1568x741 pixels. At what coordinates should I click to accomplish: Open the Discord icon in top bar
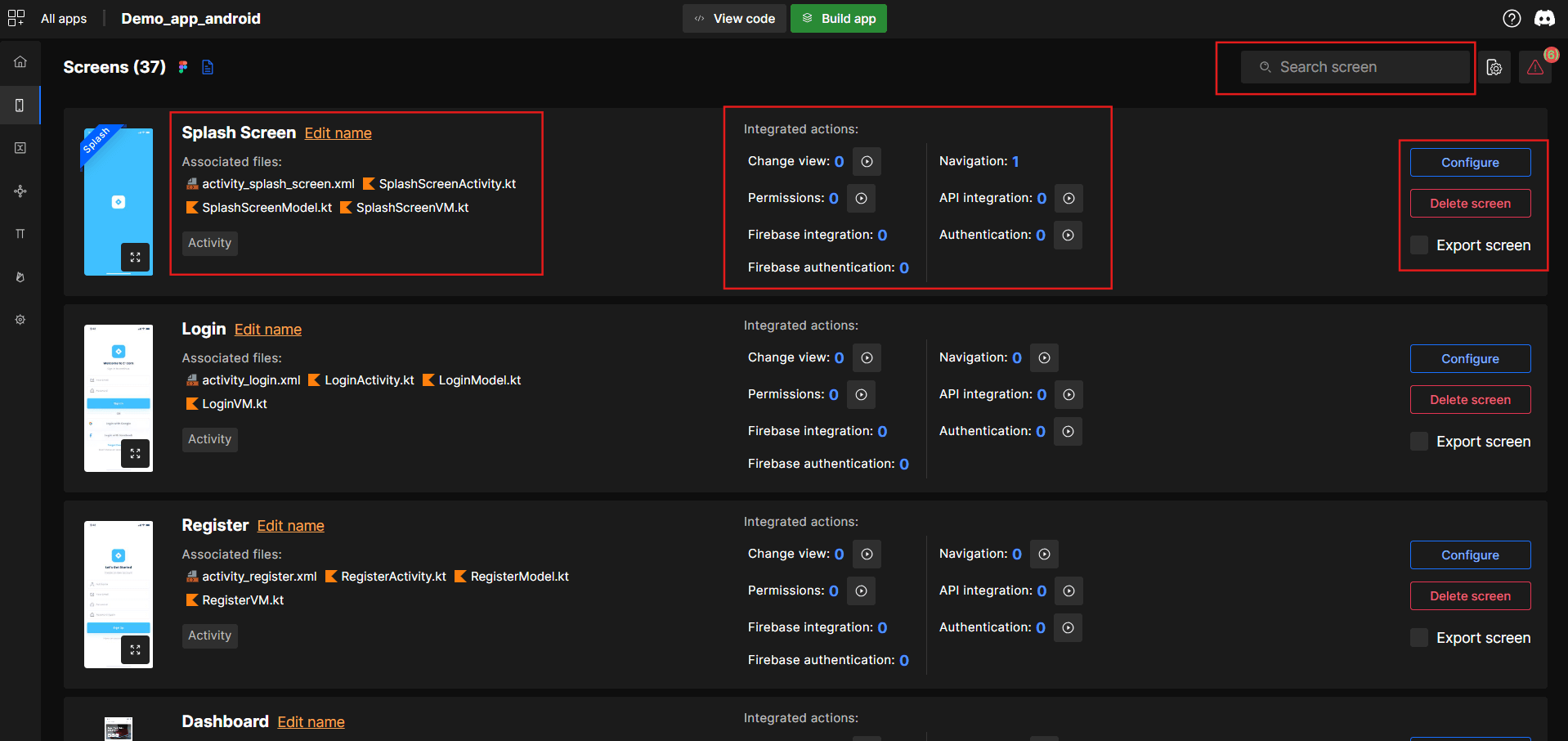tap(1544, 18)
